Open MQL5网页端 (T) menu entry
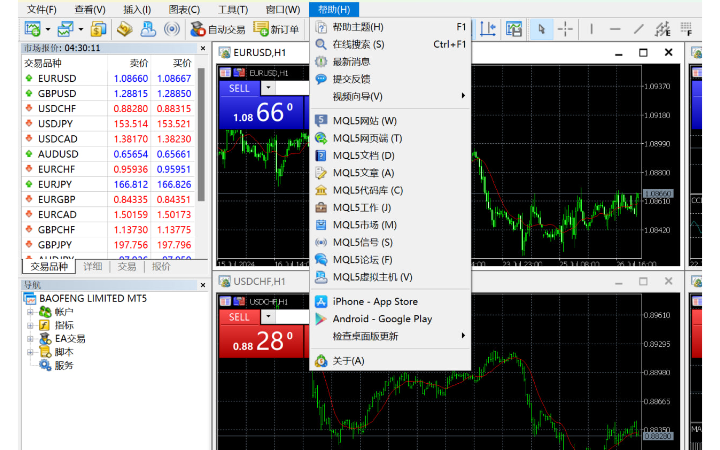This screenshot has width=720, height=450. pos(390,138)
